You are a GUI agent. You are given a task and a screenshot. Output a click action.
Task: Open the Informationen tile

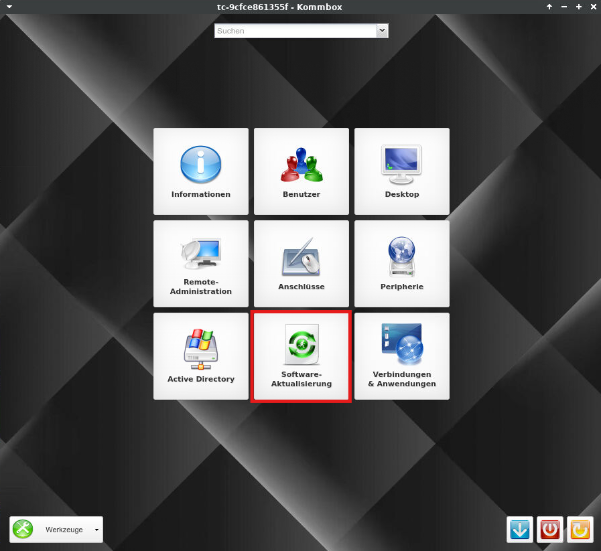(201, 171)
